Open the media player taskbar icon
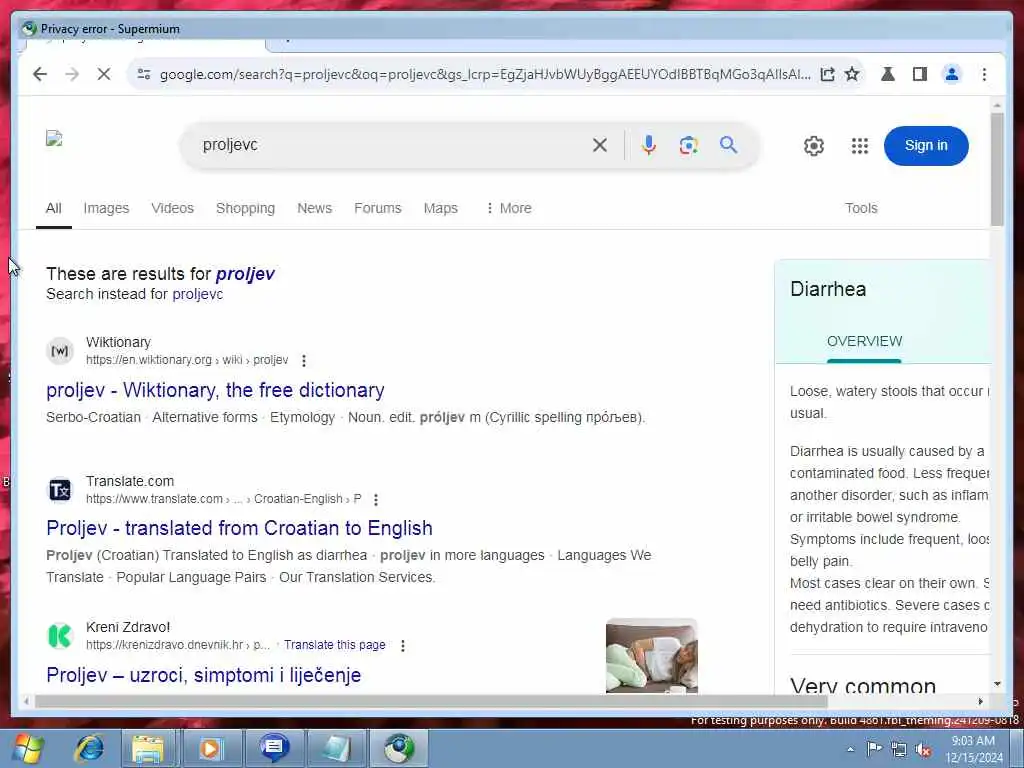Screen dimensions: 1024x768 210,749
